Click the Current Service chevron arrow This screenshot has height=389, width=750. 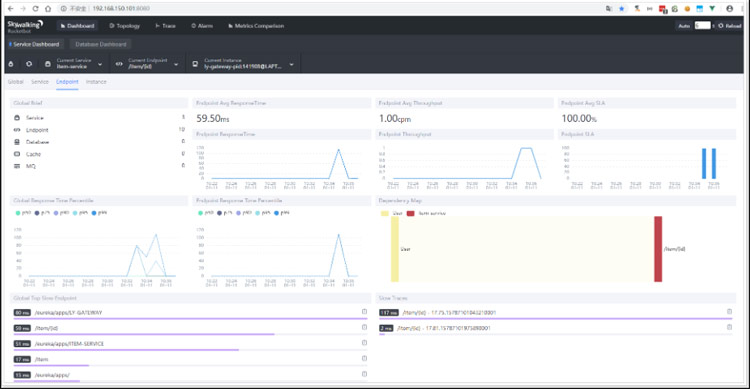point(100,64)
